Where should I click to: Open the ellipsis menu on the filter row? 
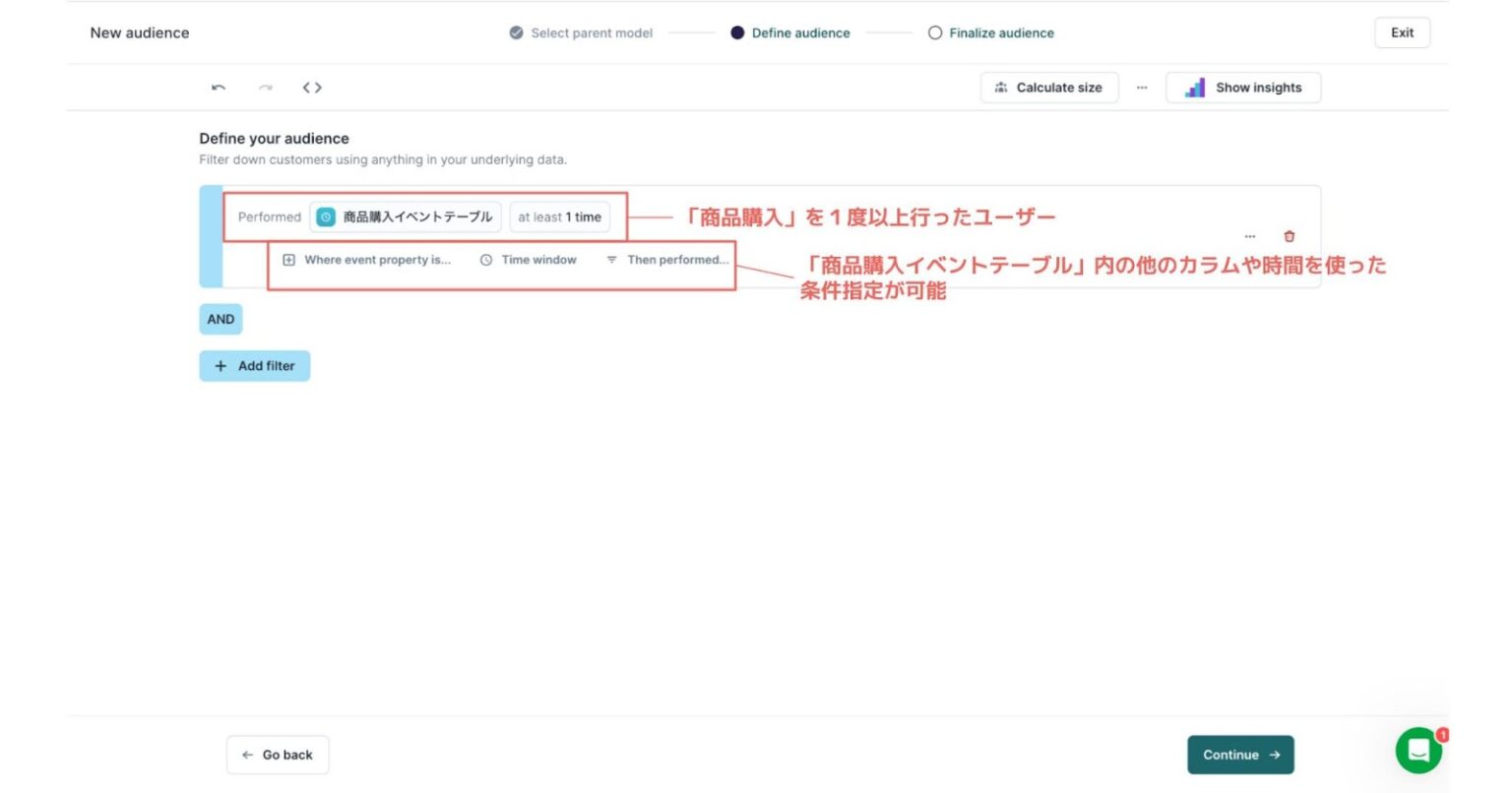coord(1250,236)
